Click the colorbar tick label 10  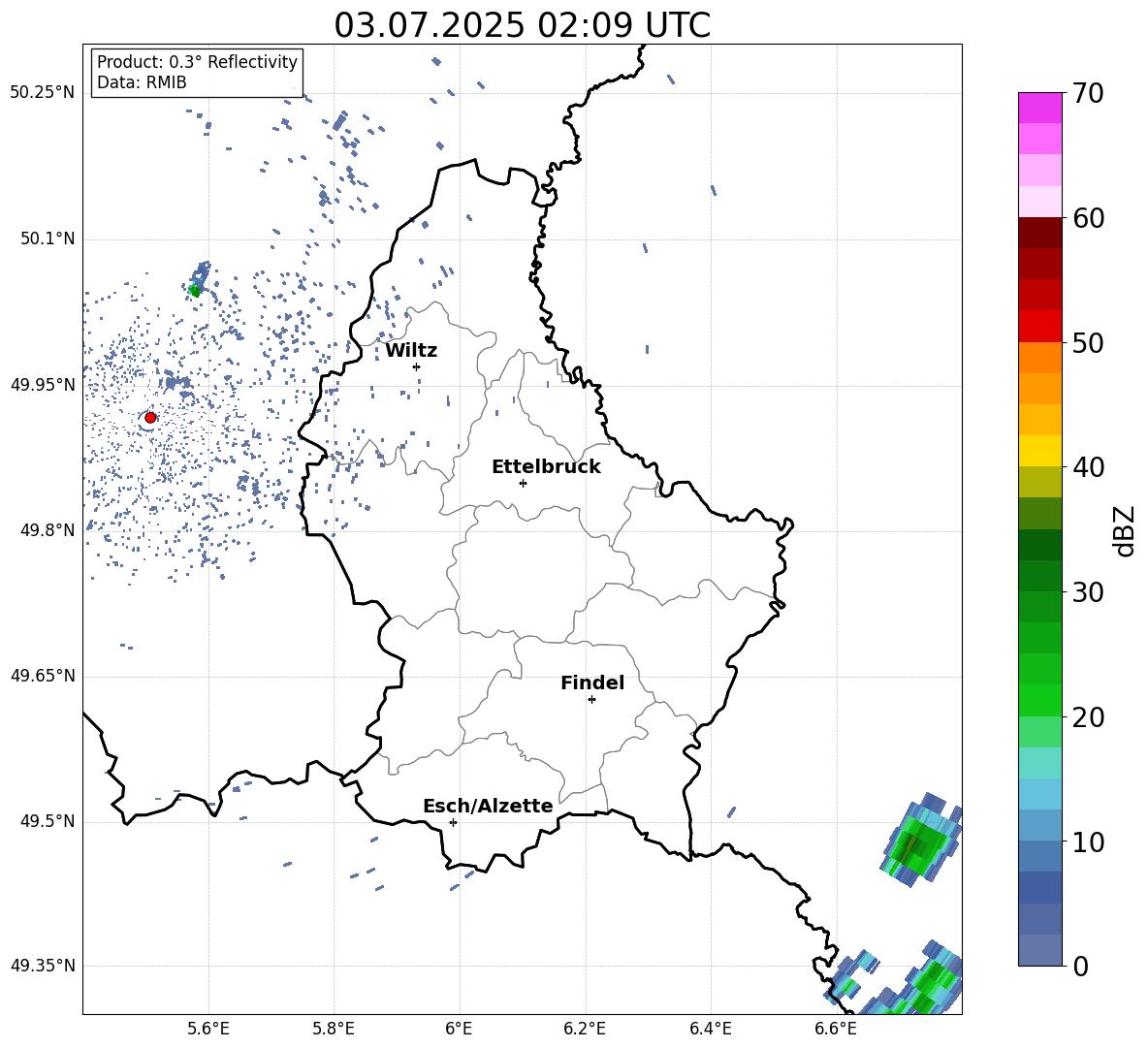pos(1088,842)
